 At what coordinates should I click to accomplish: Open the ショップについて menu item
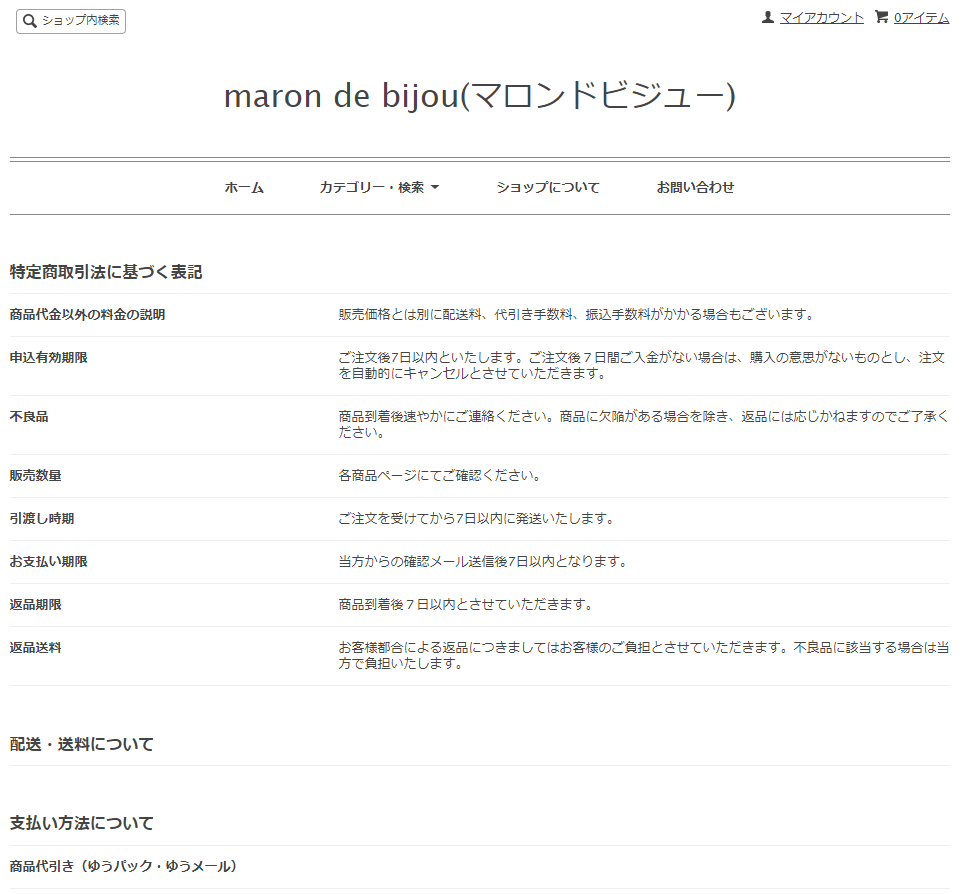(548, 187)
